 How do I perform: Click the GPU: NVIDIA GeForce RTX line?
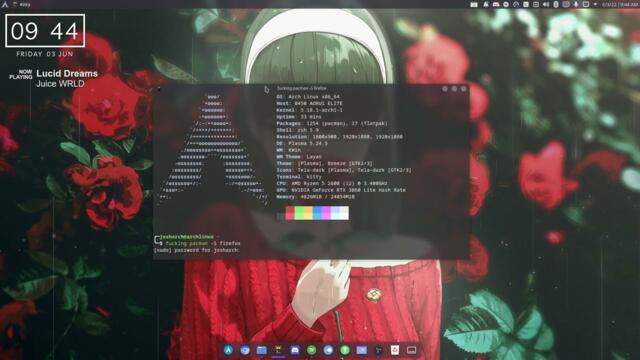tap(341, 190)
